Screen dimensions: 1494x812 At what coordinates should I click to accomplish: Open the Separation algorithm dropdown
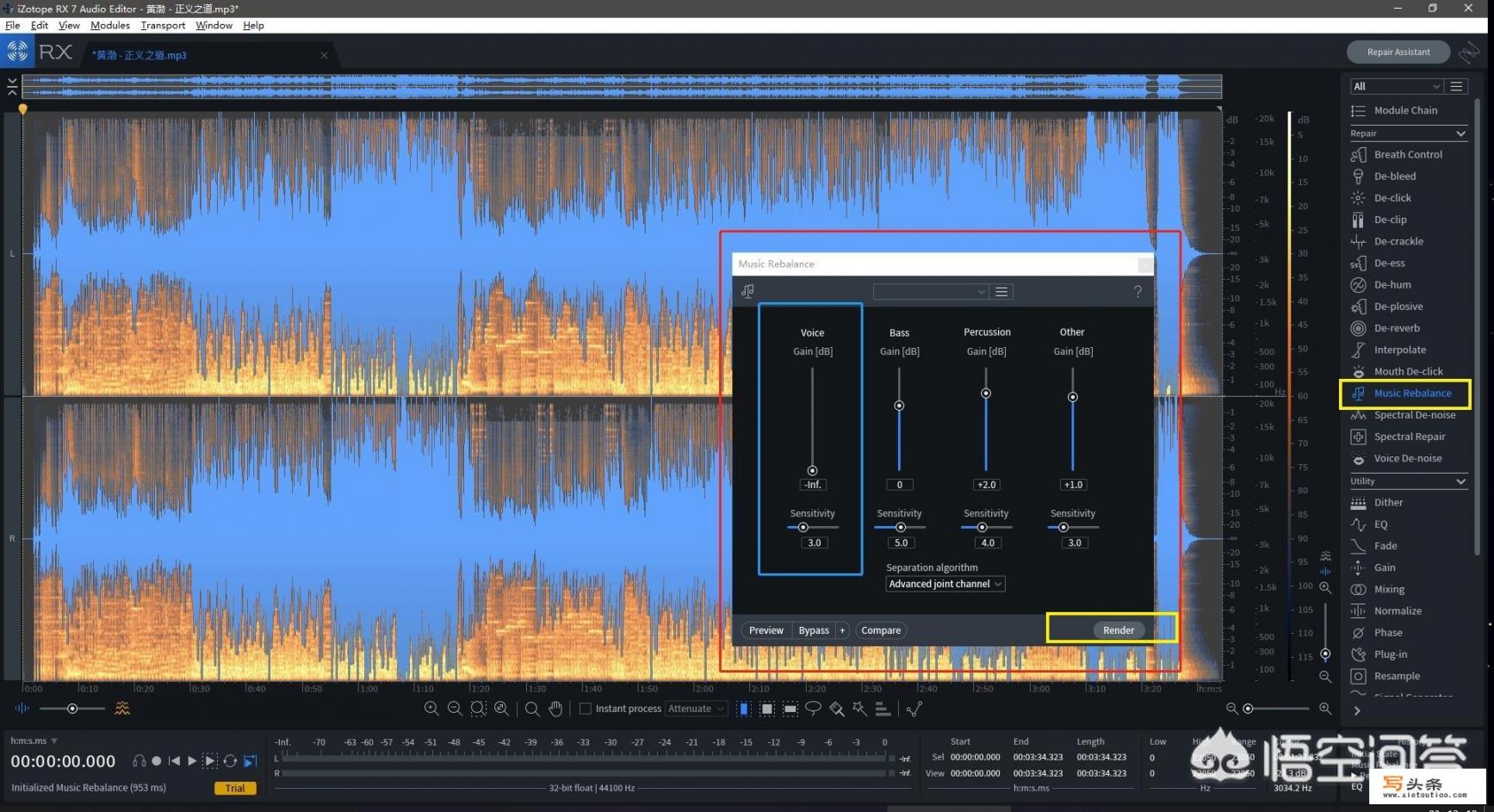click(945, 584)
